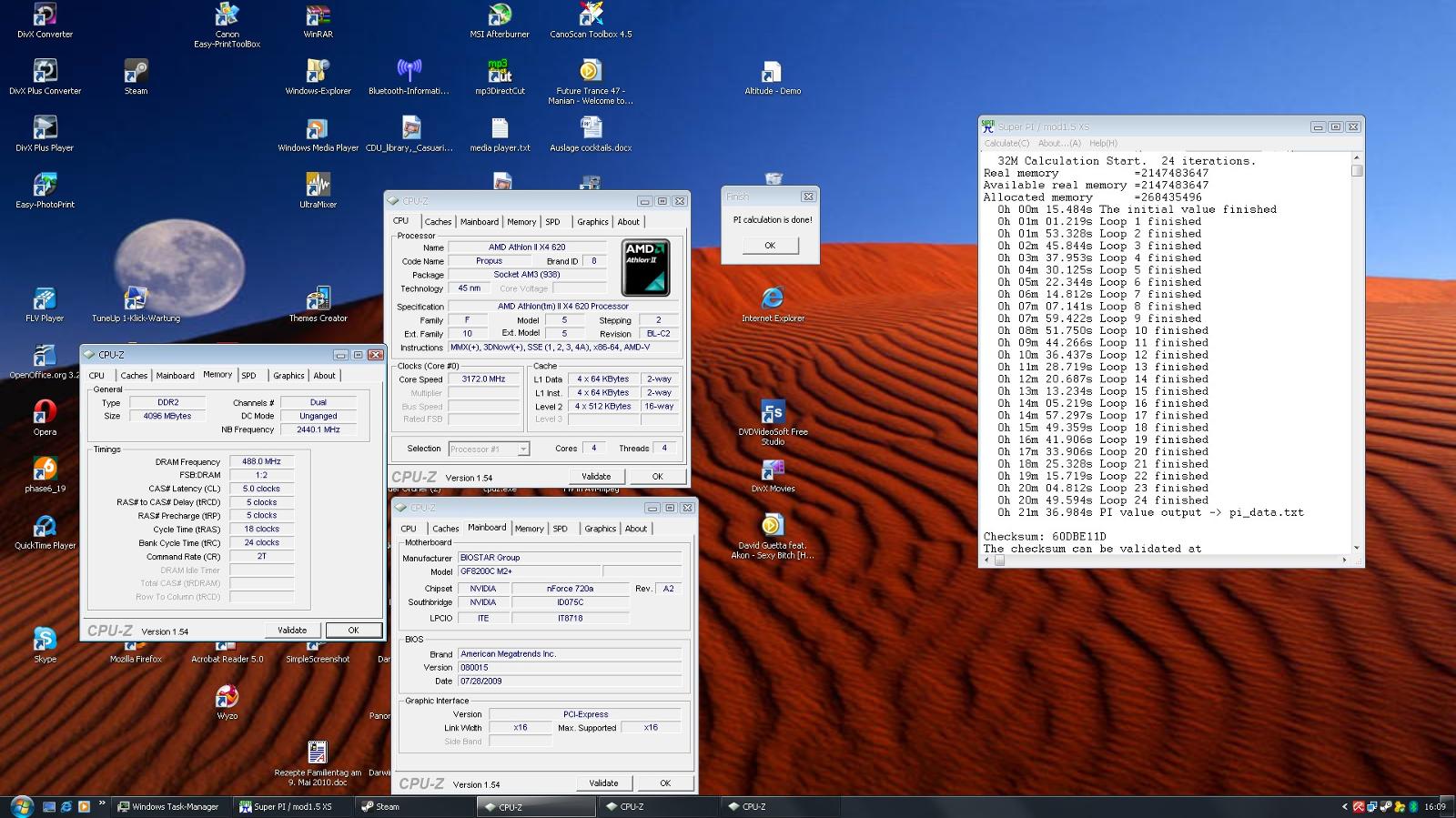The image size is (1456, 818).
Task: Click OK in PI calculation done dialog
Action: pyautogui.click(x=770, y=246)
